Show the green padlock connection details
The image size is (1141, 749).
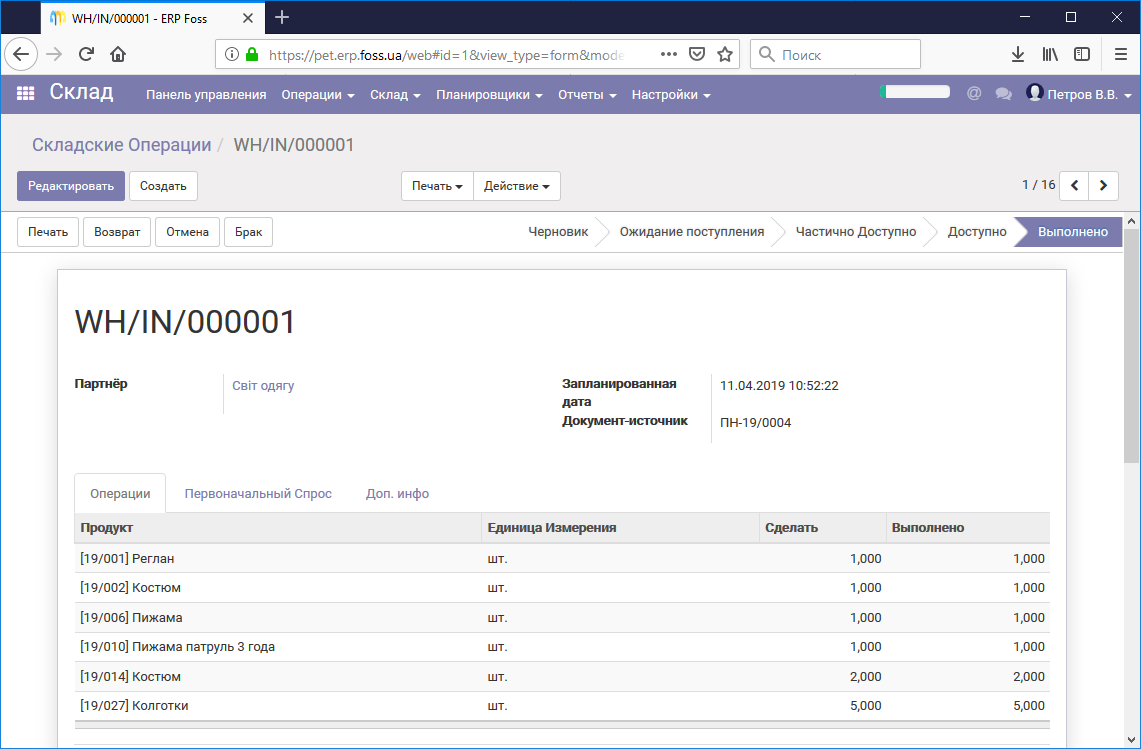pyautogui.click(x=252, y=55)
